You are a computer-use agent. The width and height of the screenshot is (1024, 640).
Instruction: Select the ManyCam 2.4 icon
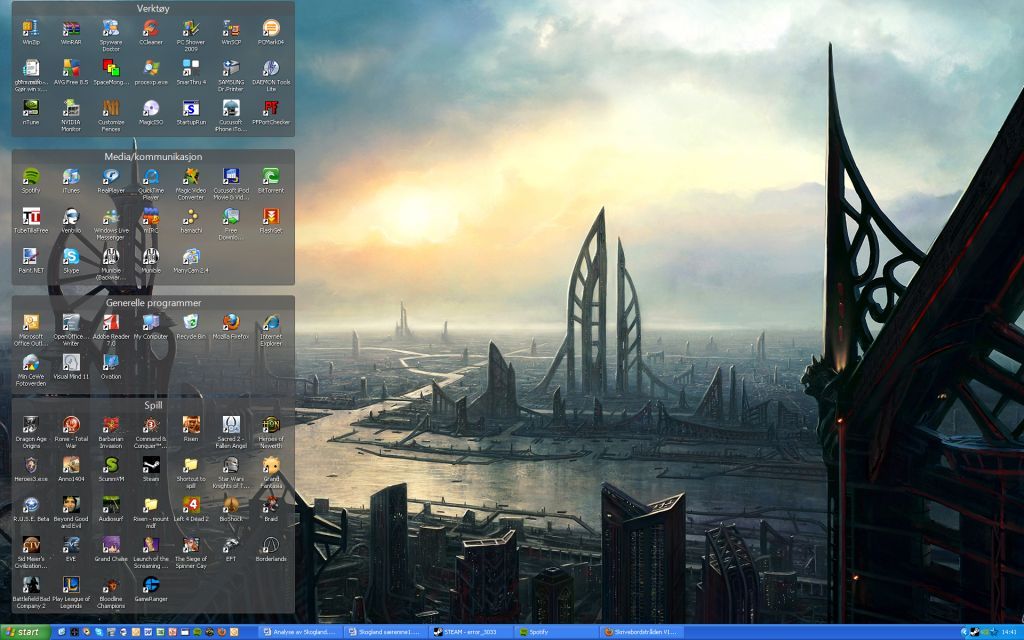[x=191, y=261]
